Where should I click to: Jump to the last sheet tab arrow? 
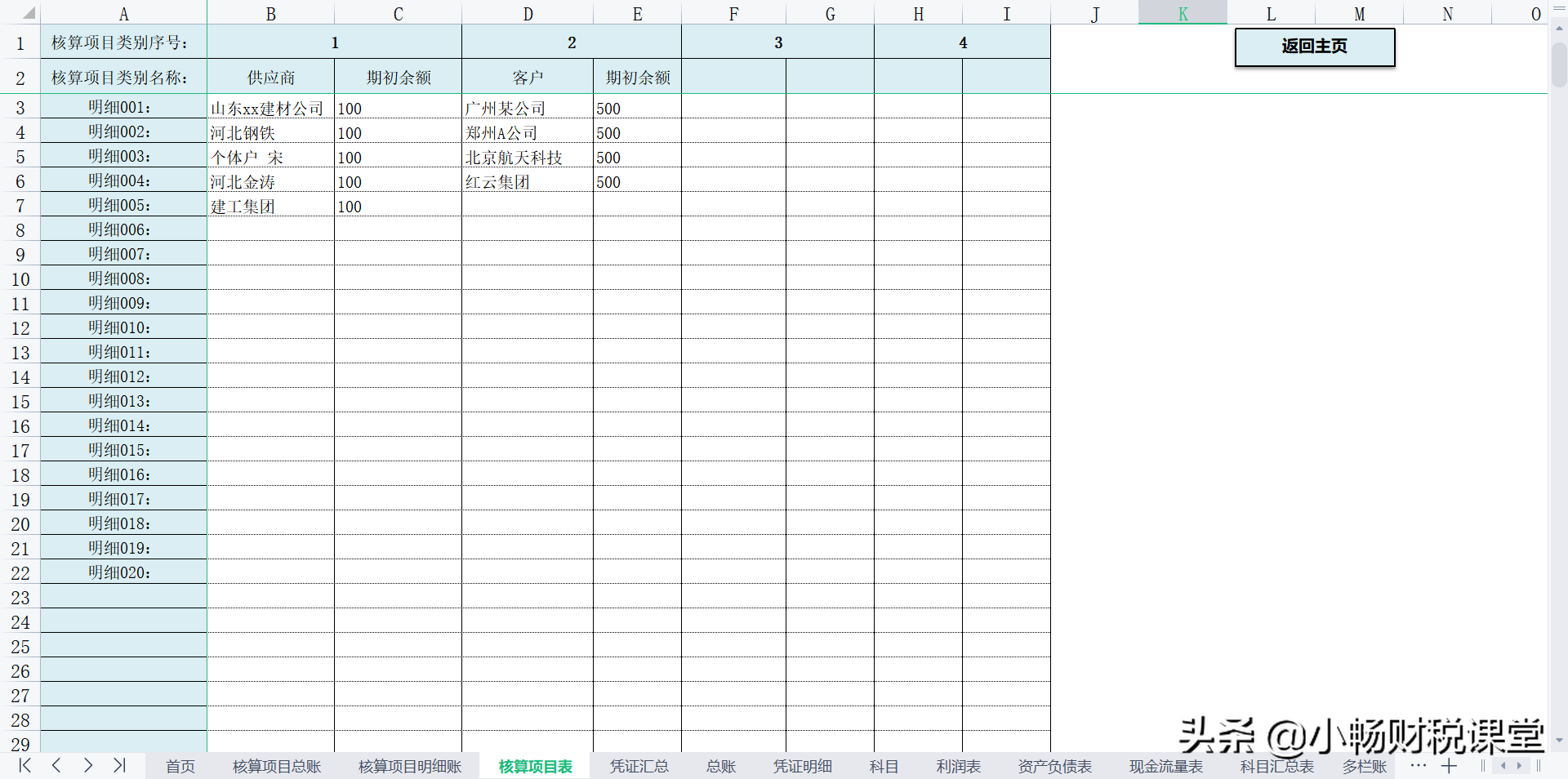point(120,766)
